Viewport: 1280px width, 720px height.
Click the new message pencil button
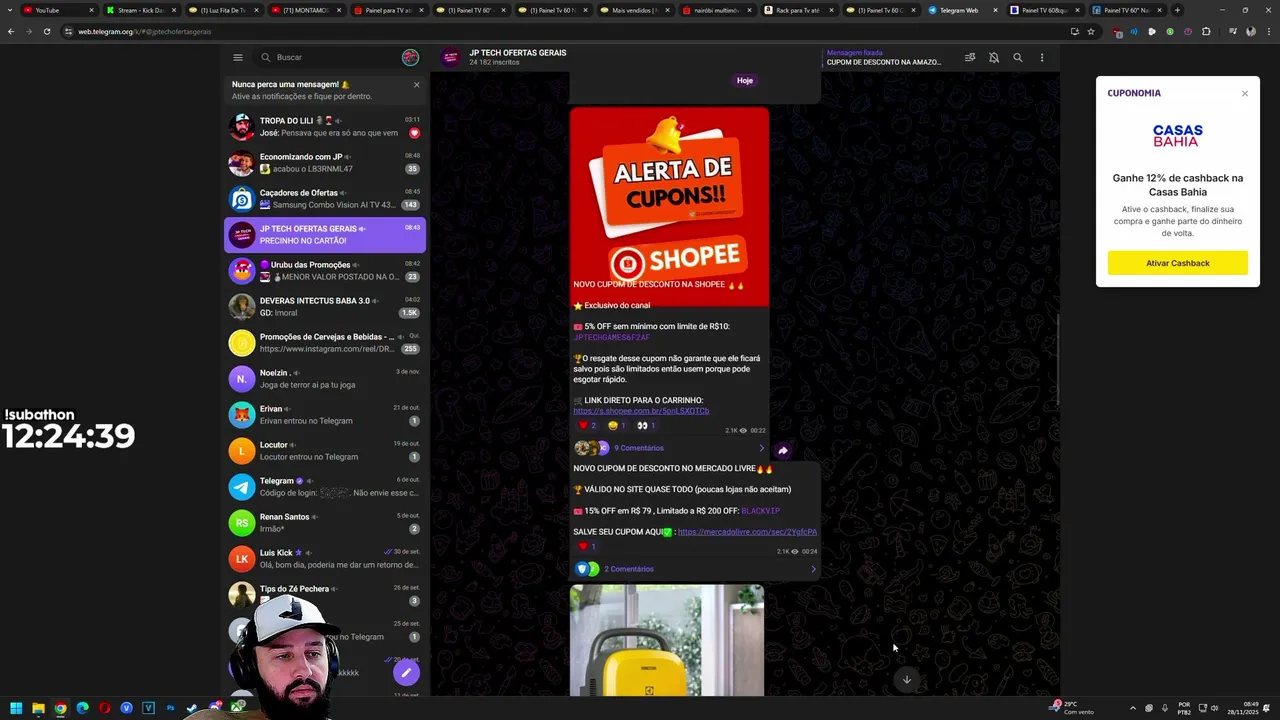(x=406, y=672)
